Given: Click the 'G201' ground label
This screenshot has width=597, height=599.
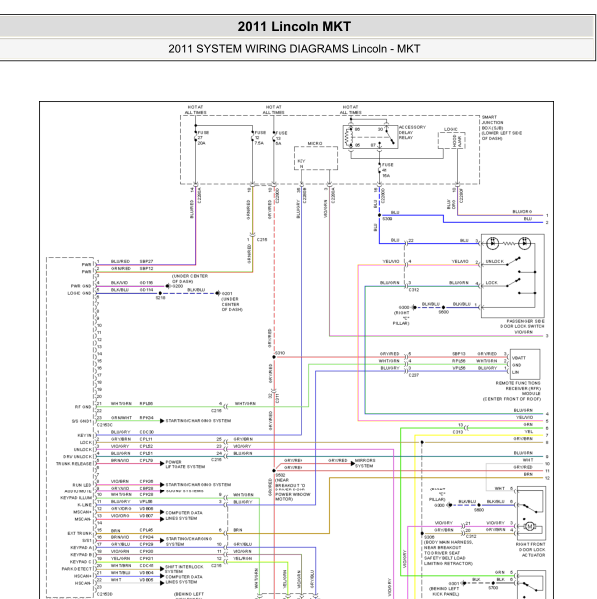Looking at the screenshot, I should tap(227, 293).
